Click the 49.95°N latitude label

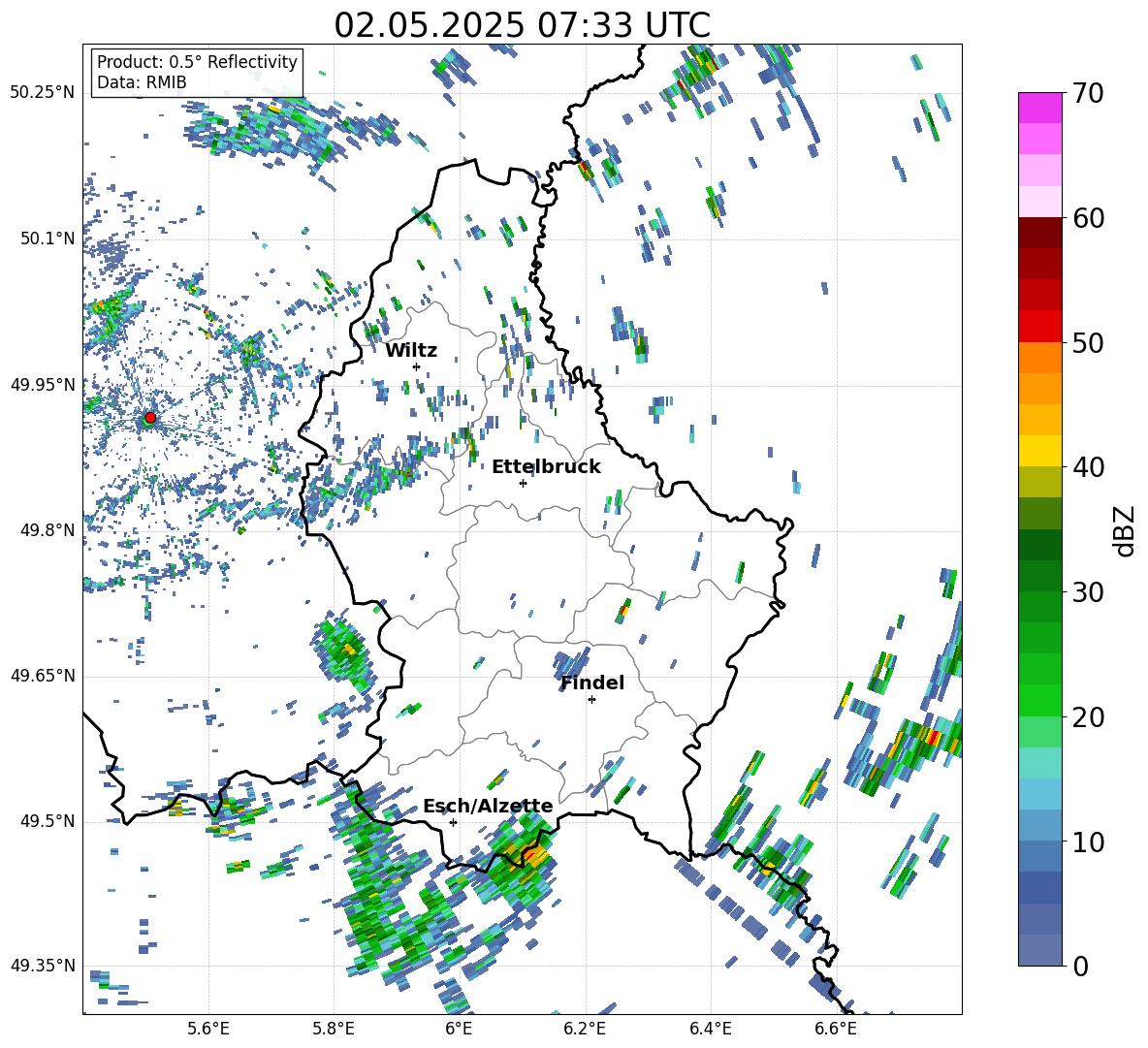coord(43,384)
